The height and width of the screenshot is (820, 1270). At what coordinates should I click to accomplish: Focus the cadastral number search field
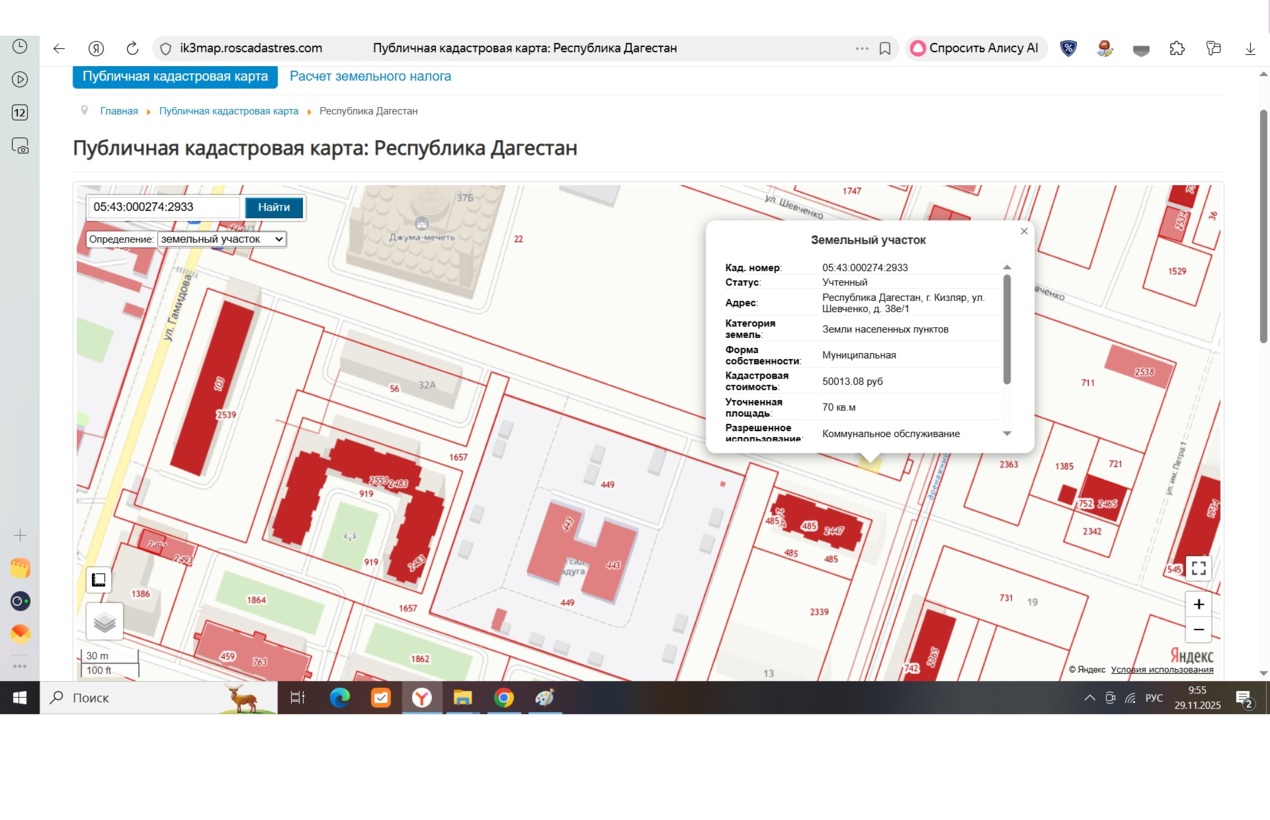pyautogui.click(x=164, y=207)
